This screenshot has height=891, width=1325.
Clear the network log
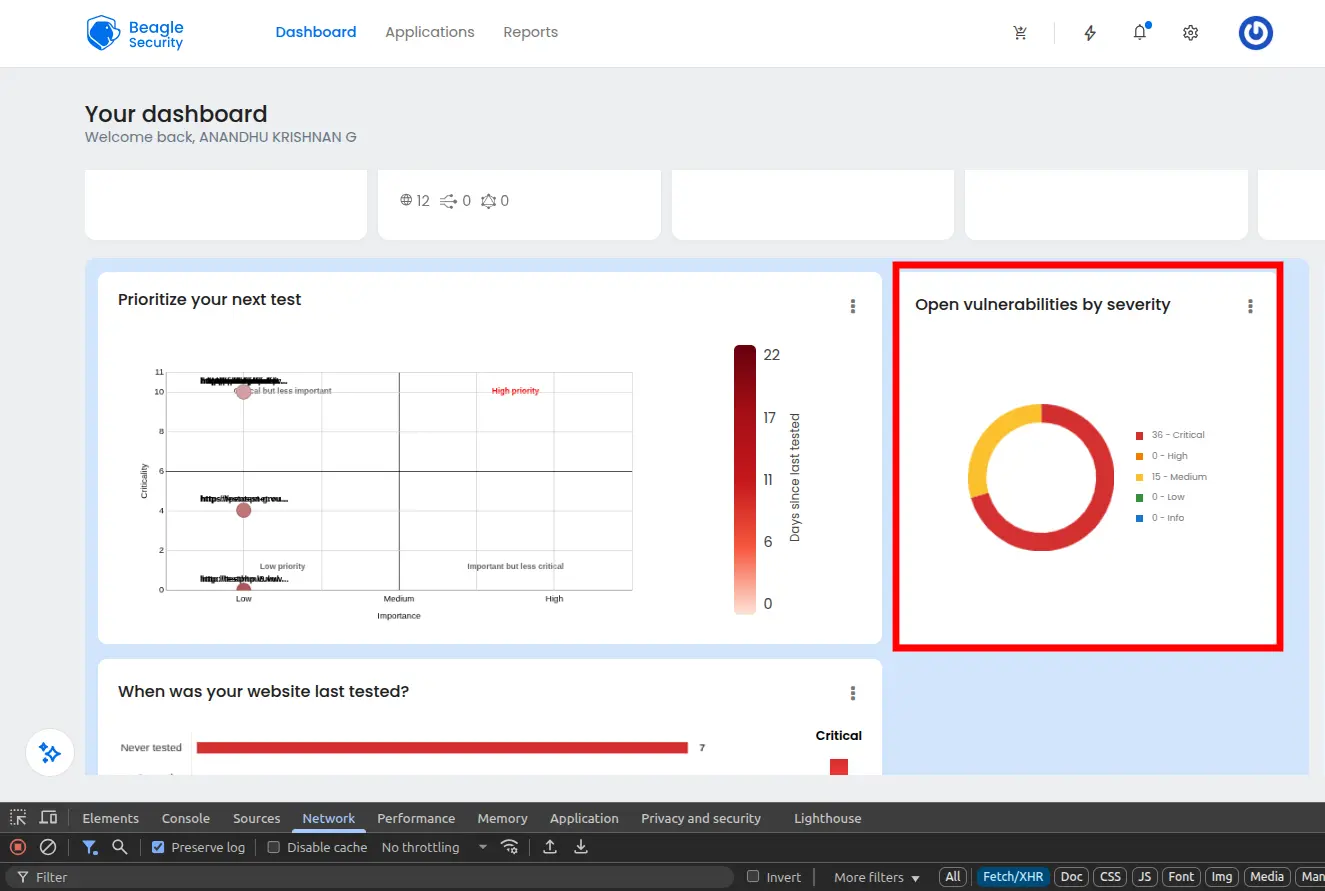[48, 847]
